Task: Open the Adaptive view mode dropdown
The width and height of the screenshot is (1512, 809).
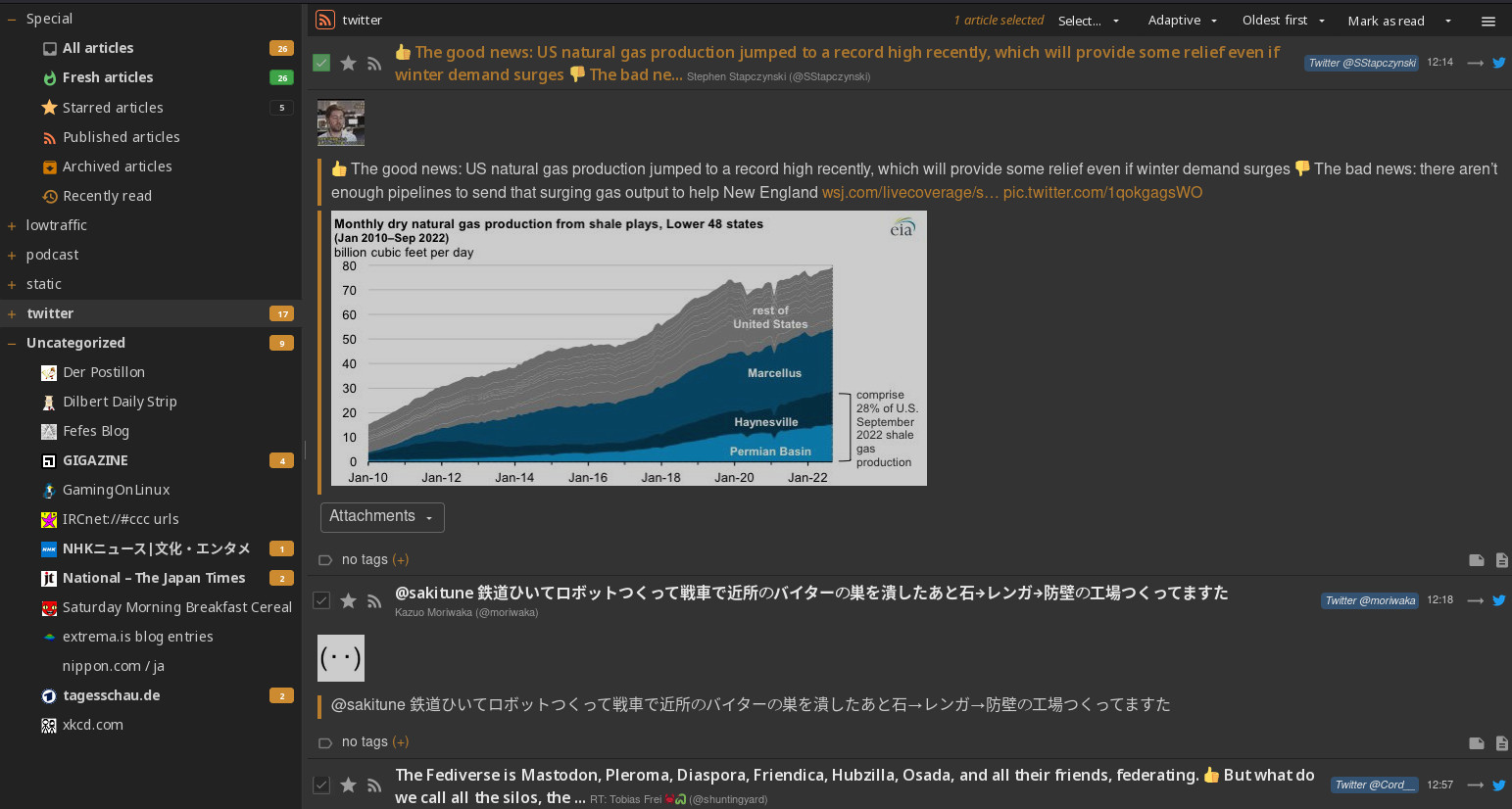Action: 1183,21
